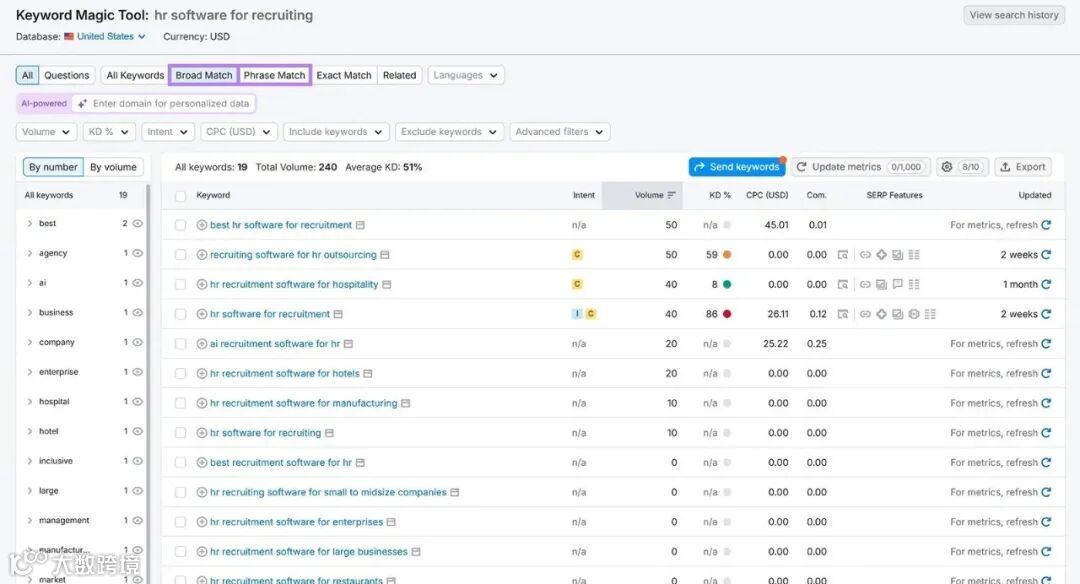The image size is (1080, 584).
Task: Open table settings gear icon
Action: click(947, 167)
